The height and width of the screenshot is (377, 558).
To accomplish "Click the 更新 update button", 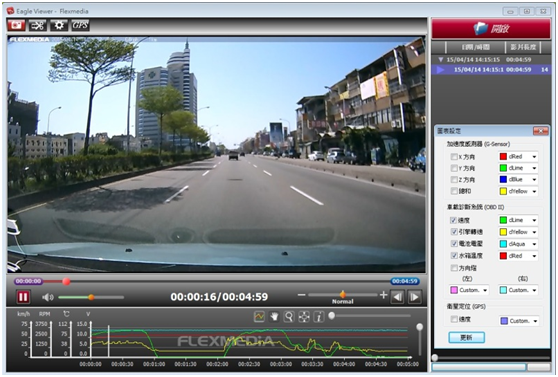I will (x=467, y=337).
